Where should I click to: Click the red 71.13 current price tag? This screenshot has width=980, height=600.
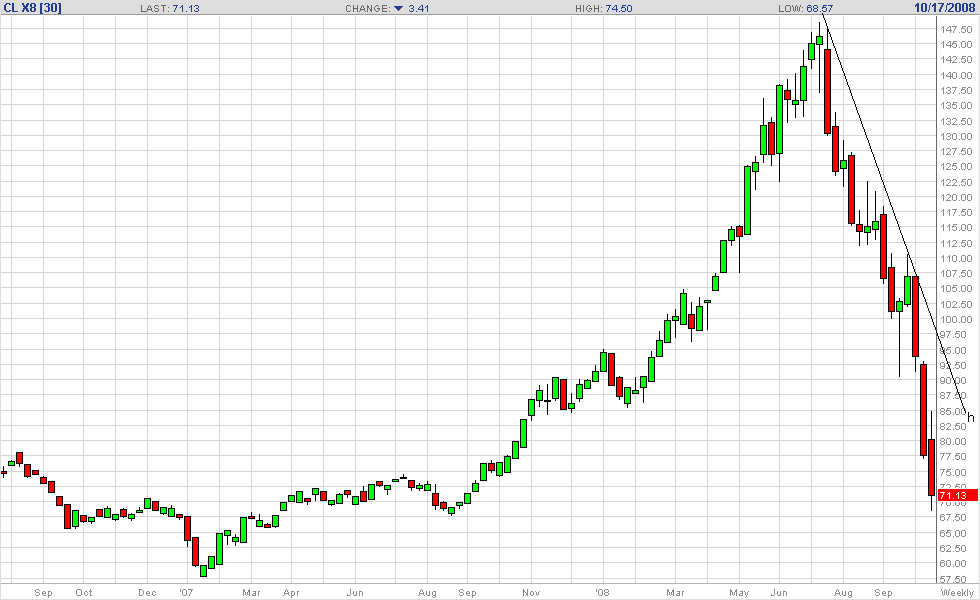pyautogui.click(x=958, y=496)
